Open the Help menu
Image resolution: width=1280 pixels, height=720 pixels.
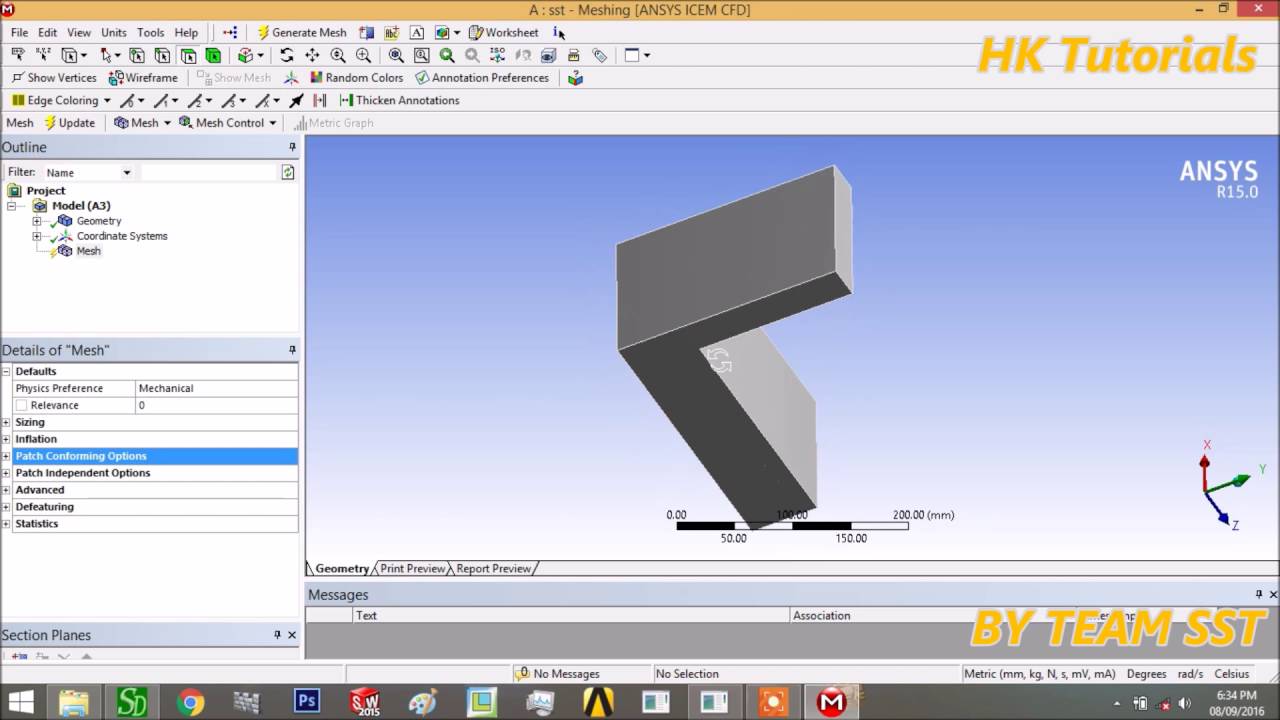(x=186, y=32)
